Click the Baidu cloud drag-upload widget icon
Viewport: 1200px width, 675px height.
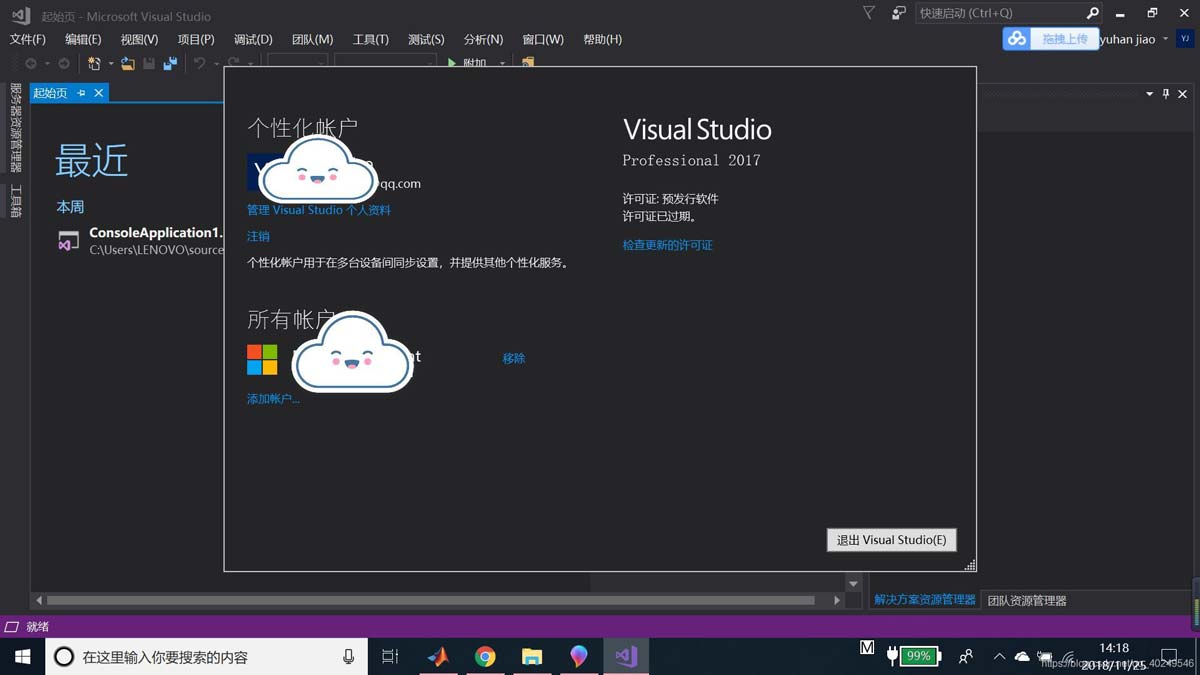(1017, 39)
